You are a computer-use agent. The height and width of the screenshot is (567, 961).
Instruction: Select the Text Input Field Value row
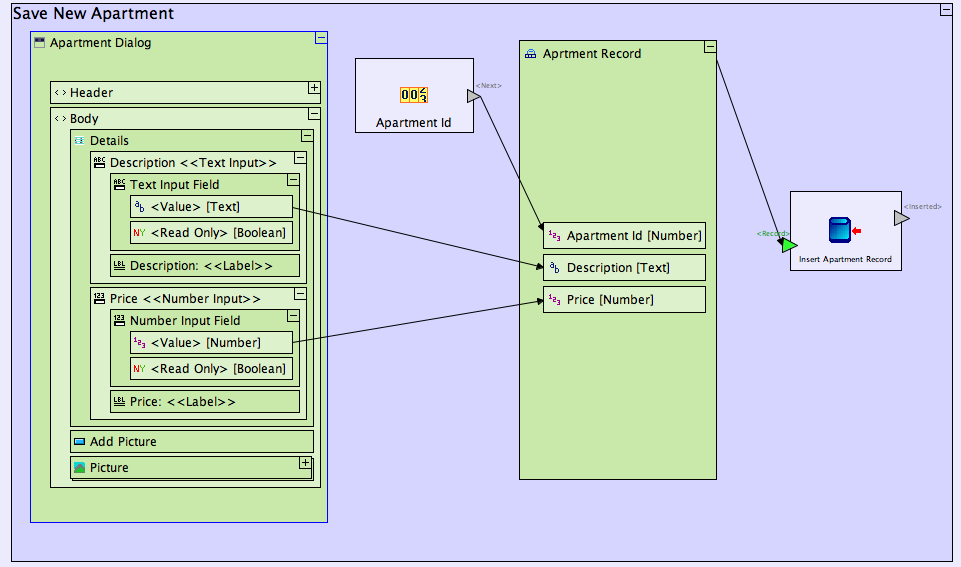[x=211, y=207]
